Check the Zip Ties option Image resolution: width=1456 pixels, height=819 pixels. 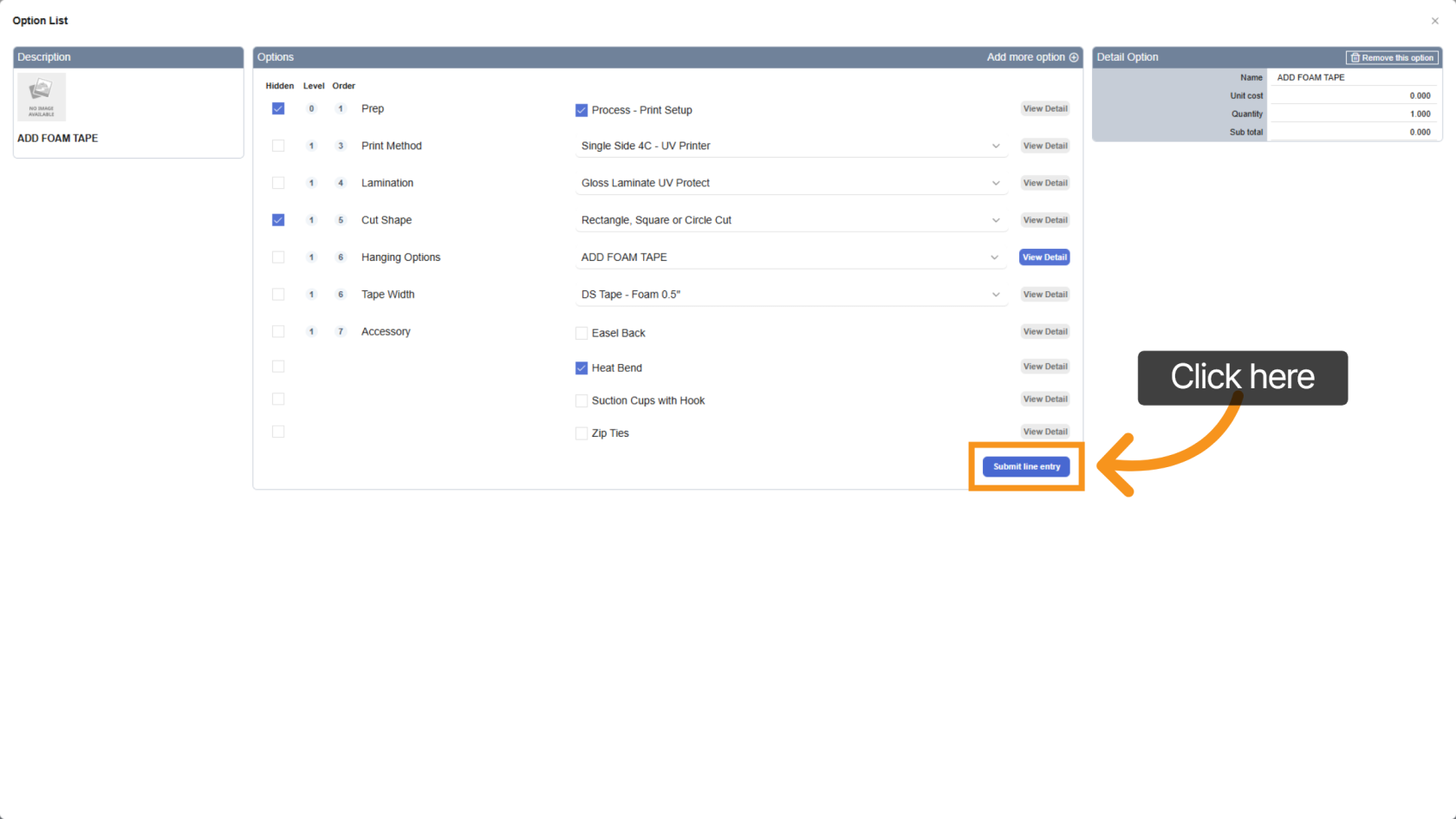582,433
